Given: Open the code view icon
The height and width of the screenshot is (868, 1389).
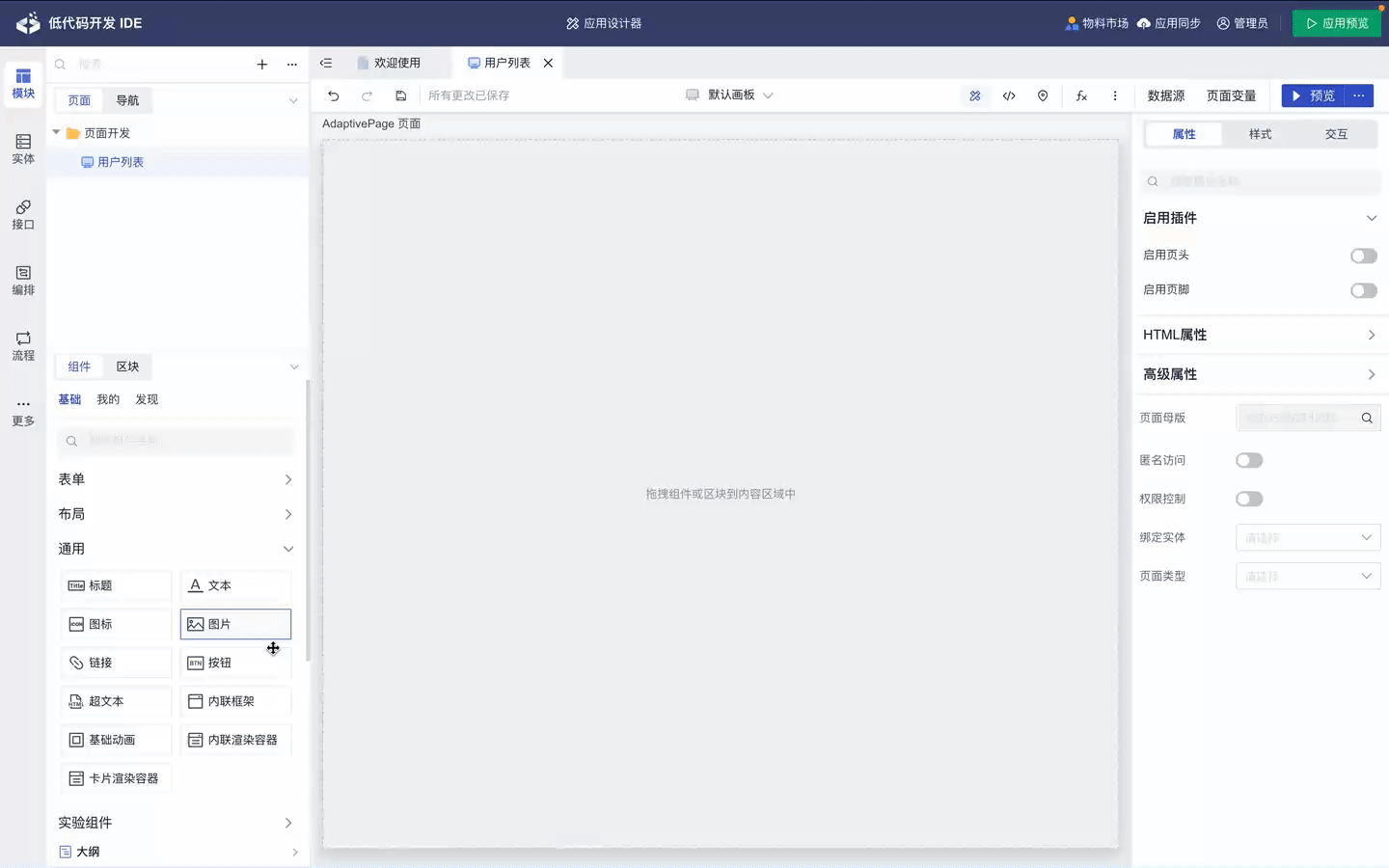Looking at the screenshot, I should coord(1009,95).
